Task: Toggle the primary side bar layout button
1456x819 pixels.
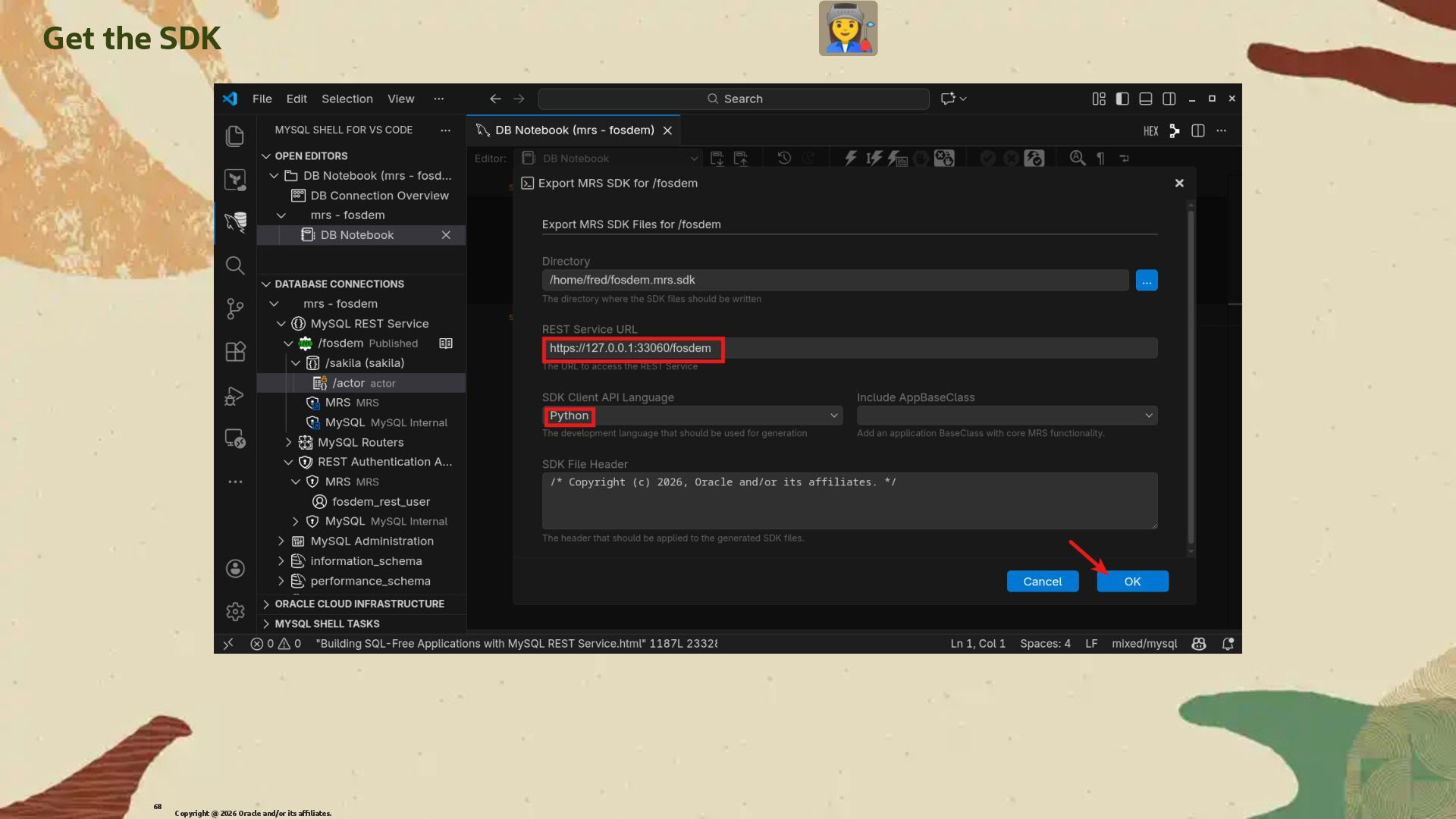Action: tap(1122, 99)
